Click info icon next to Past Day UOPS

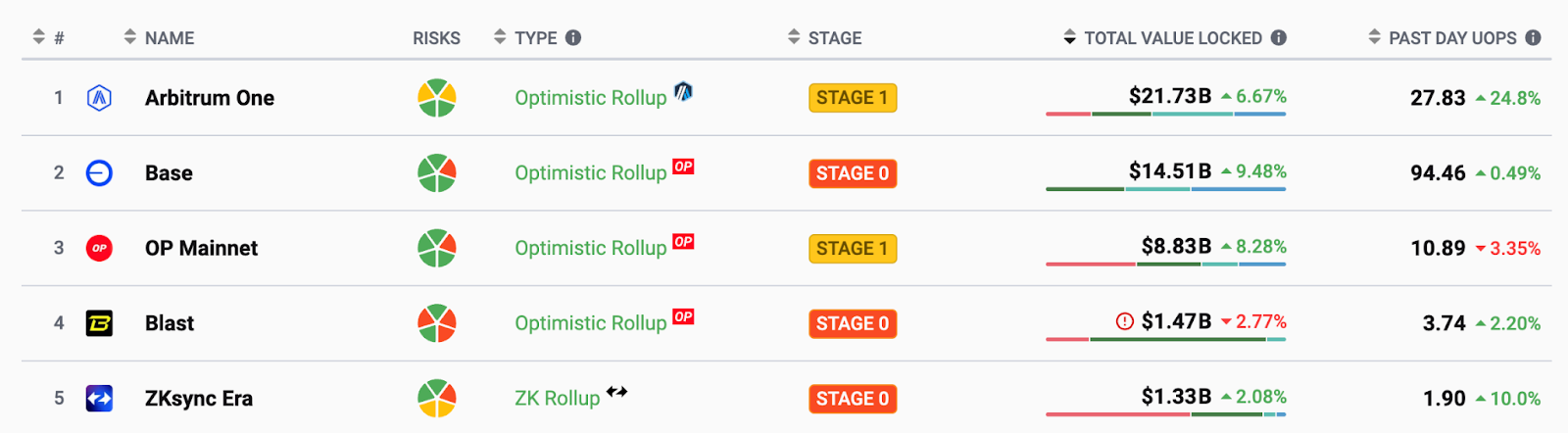click(1534, 38)
